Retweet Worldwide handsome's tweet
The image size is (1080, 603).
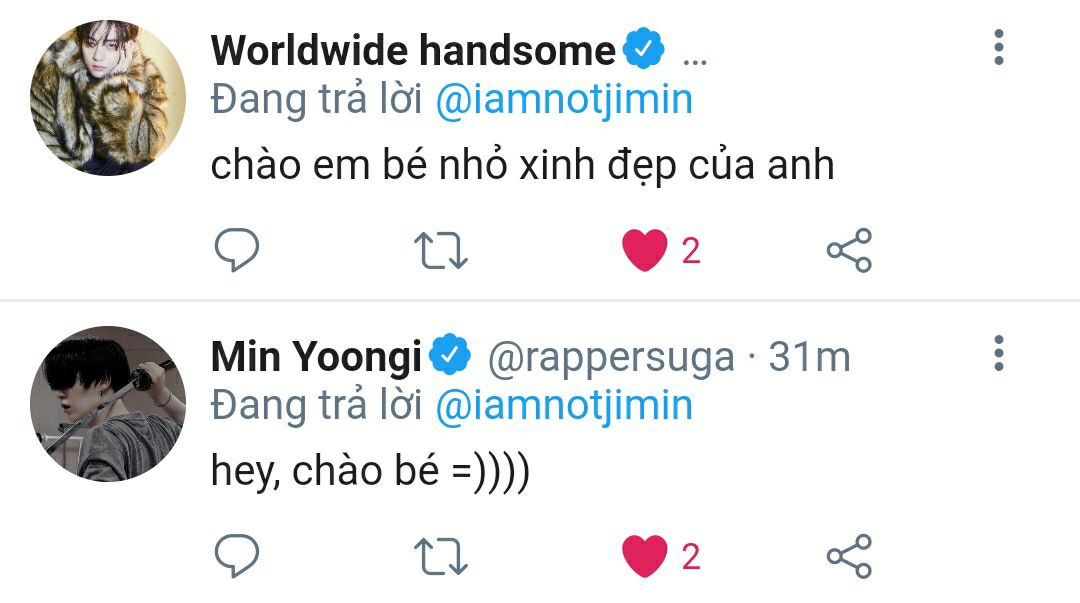click(441, 251)
